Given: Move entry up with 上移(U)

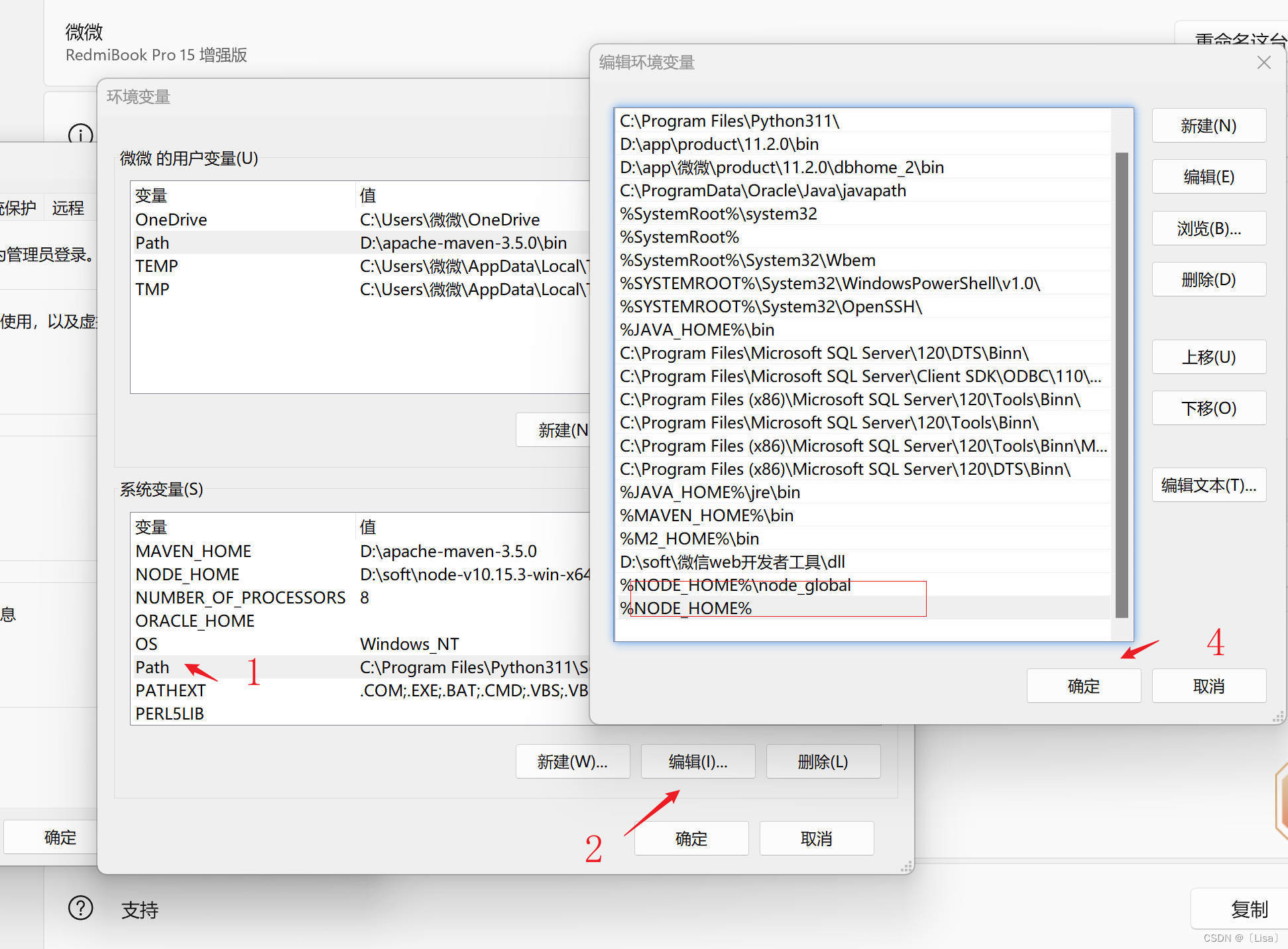Looking at the screenshot, I should point(1208,357).
